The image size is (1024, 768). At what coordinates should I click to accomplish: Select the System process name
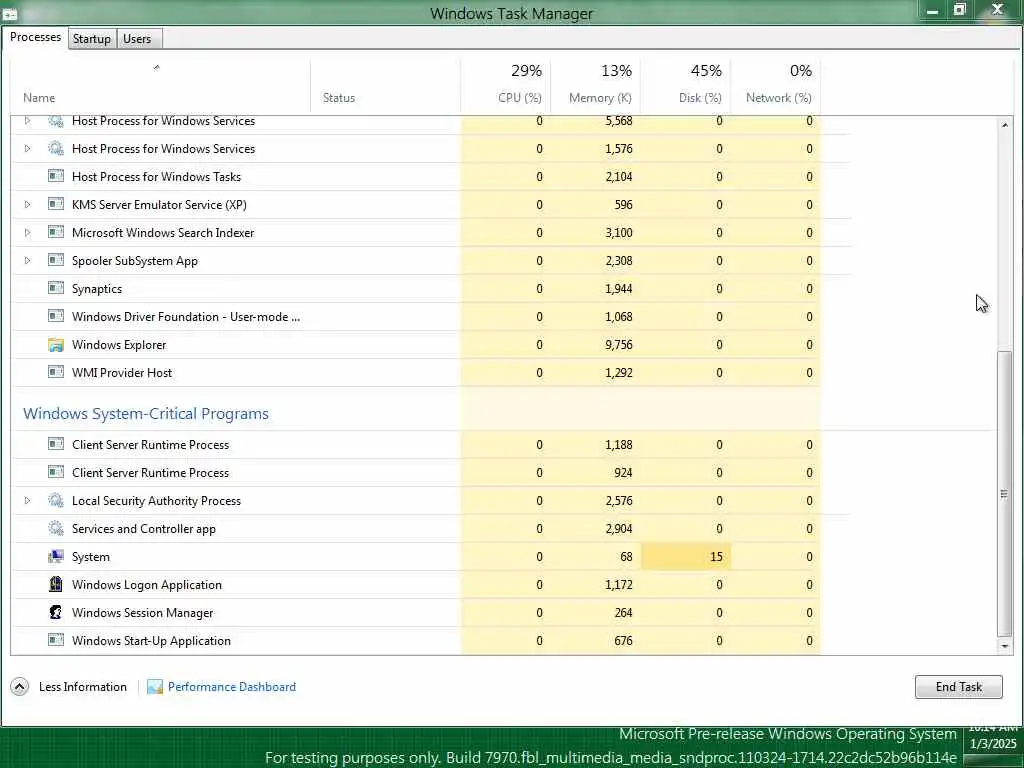point(91,556)
